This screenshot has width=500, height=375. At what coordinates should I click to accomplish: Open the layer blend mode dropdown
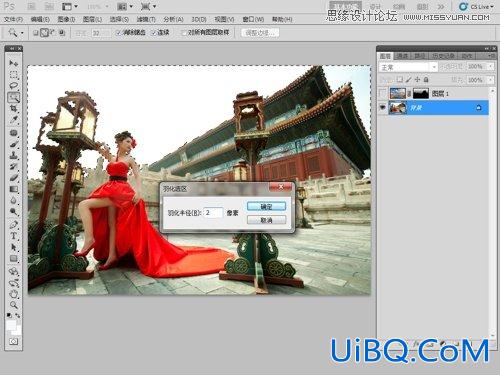(408, 67)
